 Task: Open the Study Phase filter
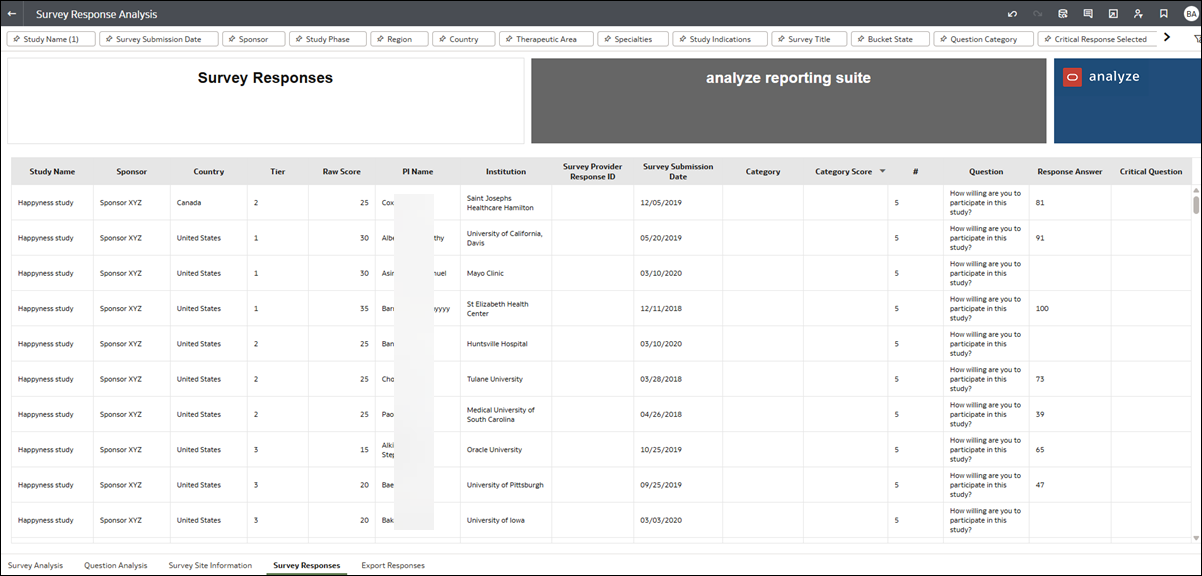[x=327, y=39]
